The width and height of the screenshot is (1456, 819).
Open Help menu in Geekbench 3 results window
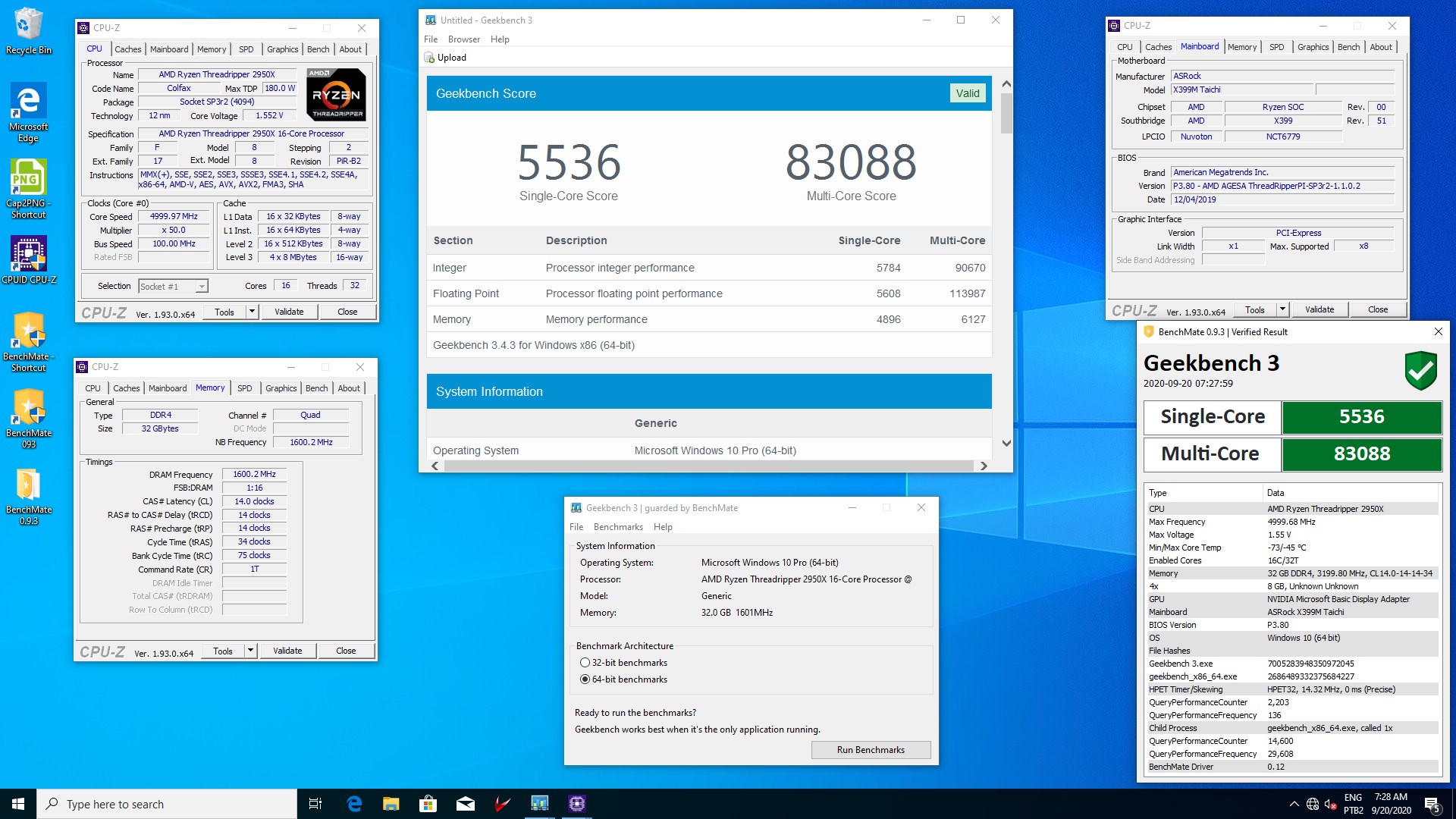[x=500, y=39]
